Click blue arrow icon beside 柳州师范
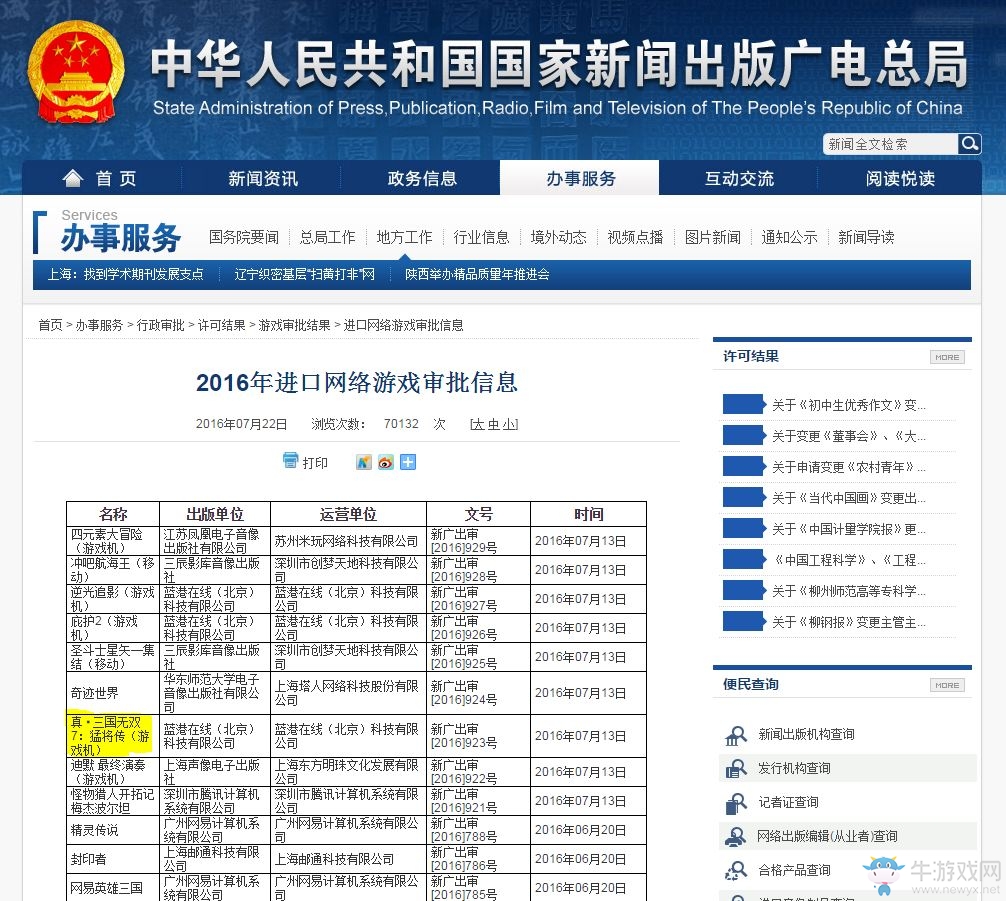Screen dimensions: 1006x901 pos(744,590)
